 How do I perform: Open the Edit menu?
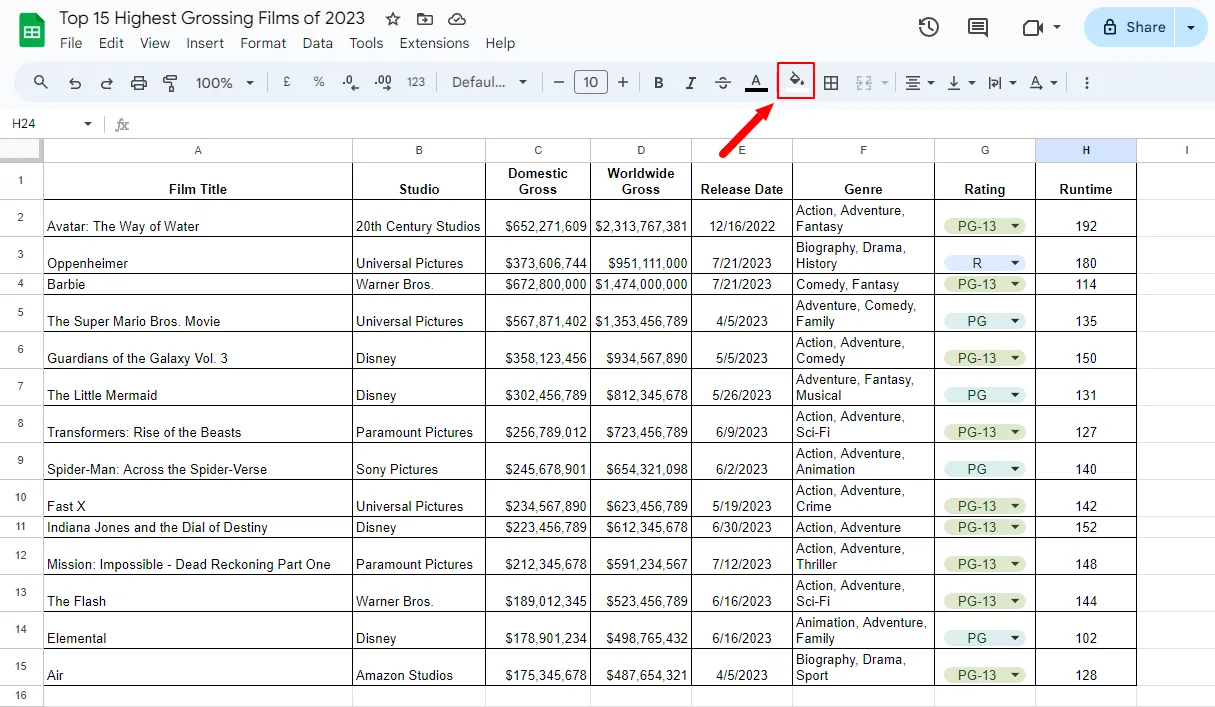pos(111,43)
